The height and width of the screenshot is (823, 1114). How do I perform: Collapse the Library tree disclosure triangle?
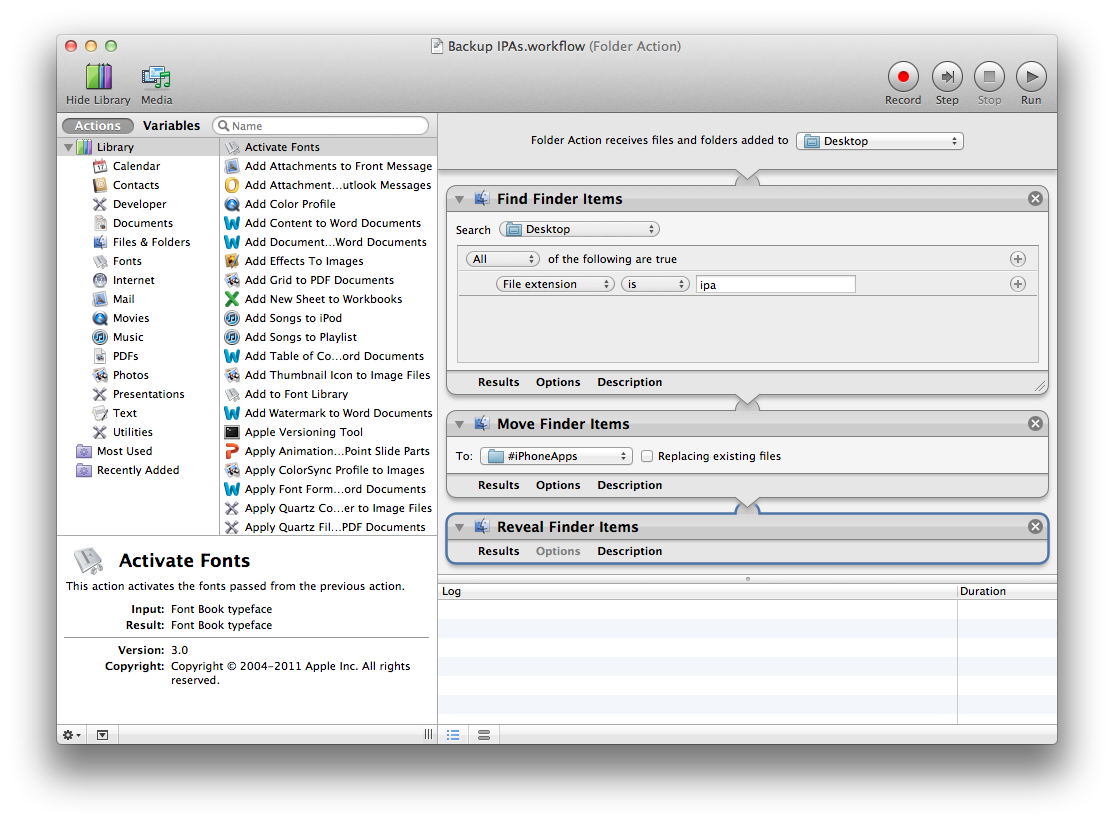68,147
